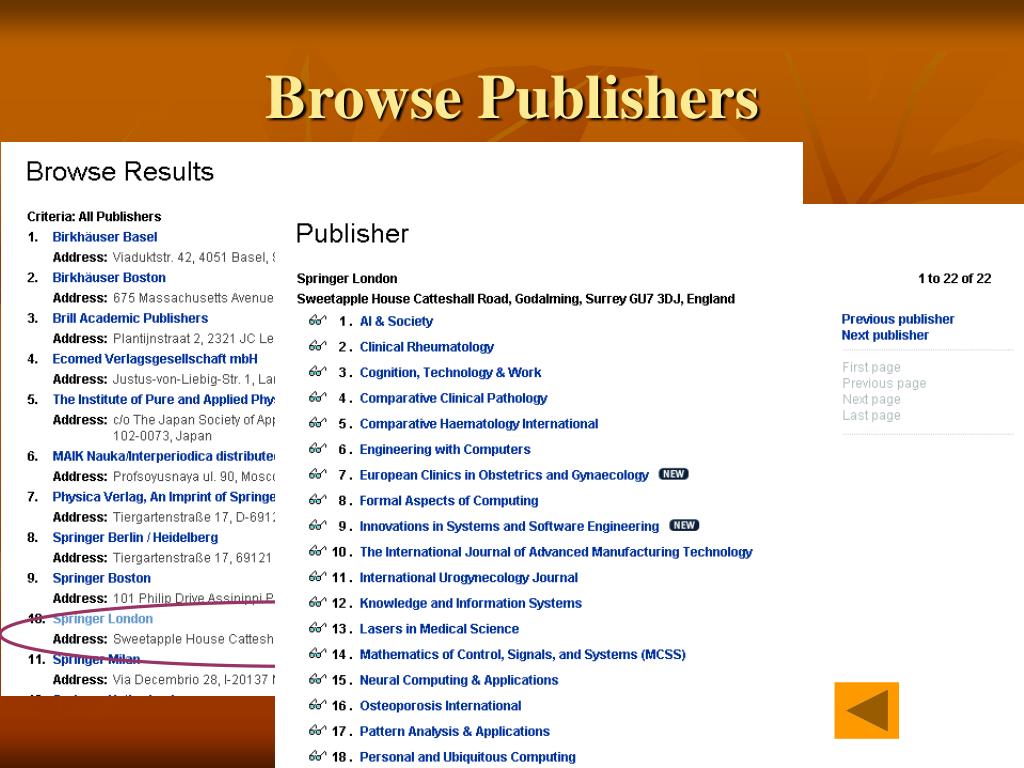Open Knowledge and Information Systems journal

coord(471,603)
